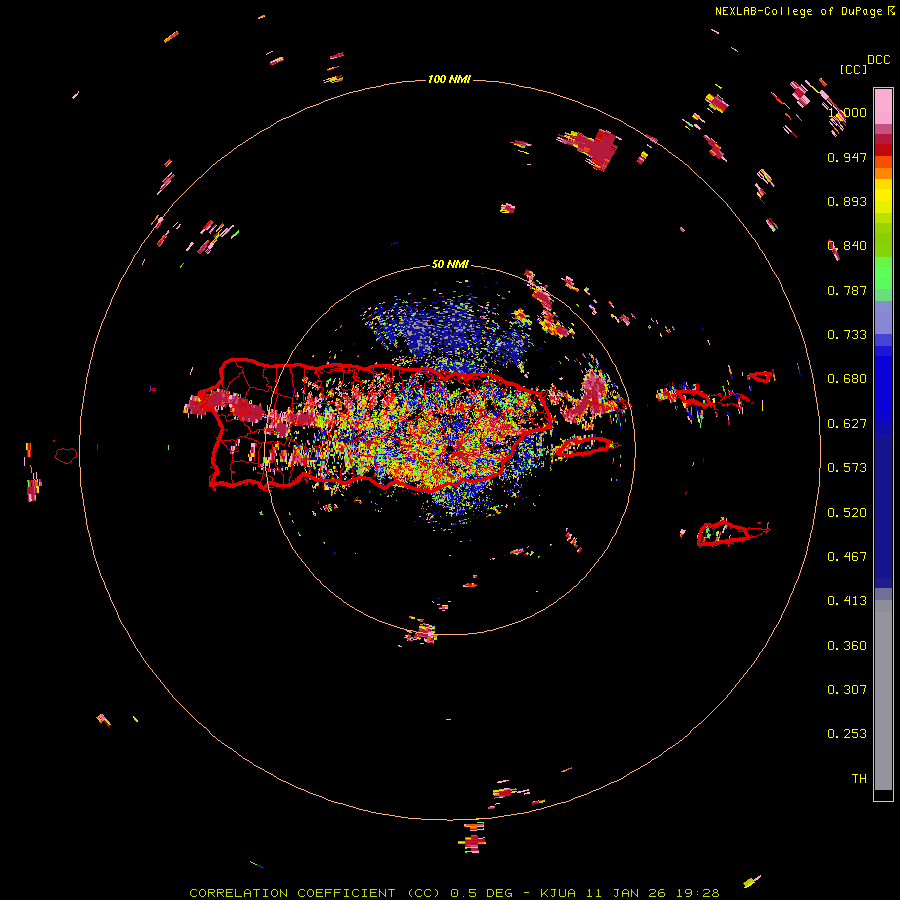Screen dimensions: 900x900
Task: Select the 0.307 legend value
Action: point(847,690)
